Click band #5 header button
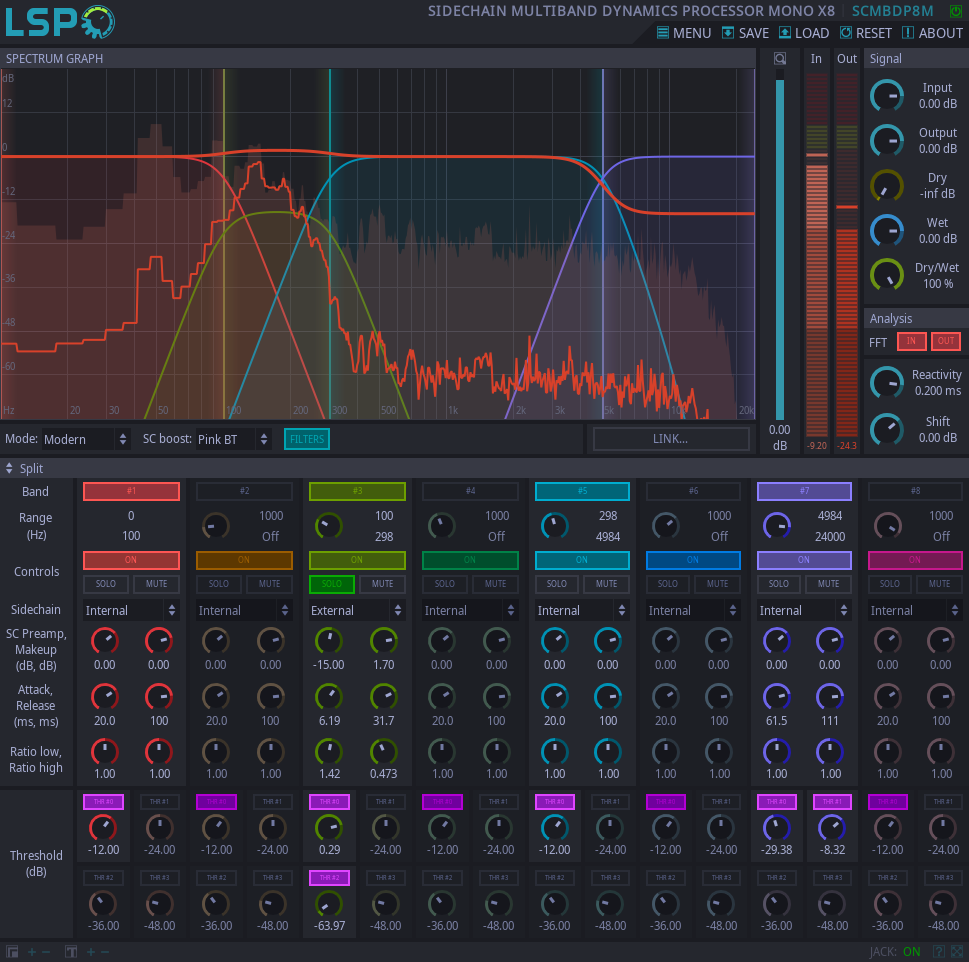This screenshot has width=969, height=962. point(582,491)
